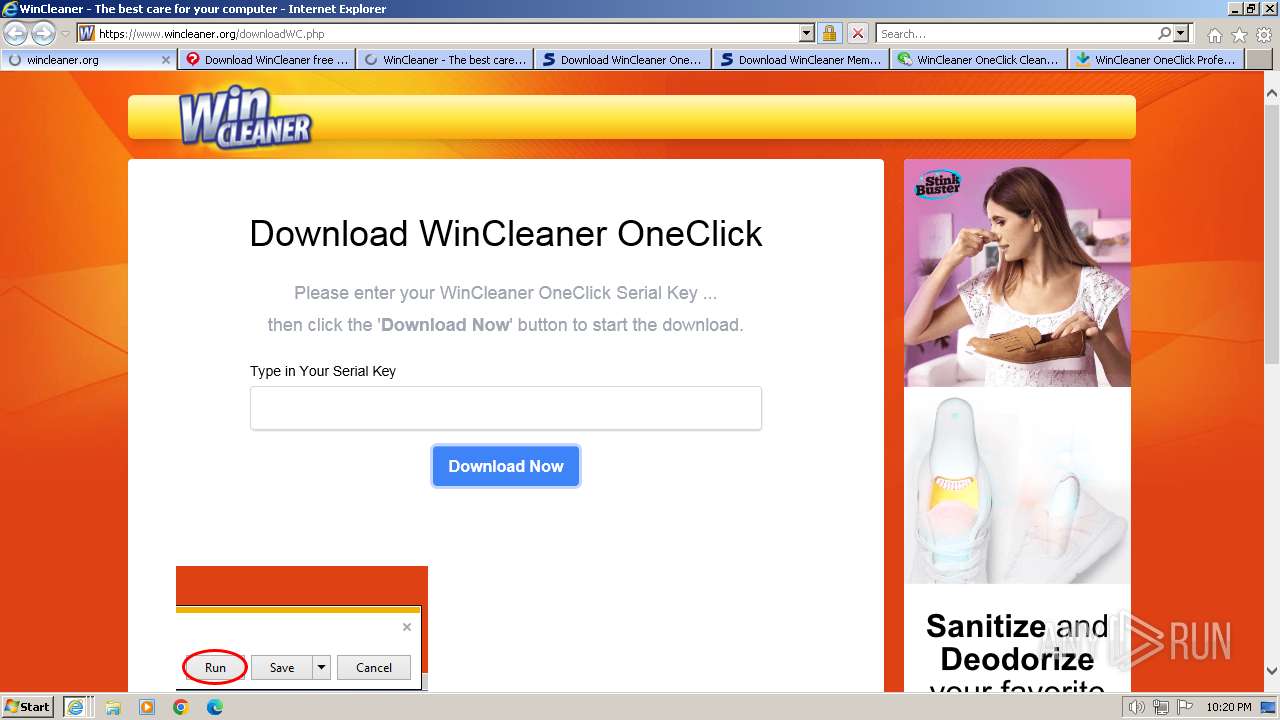
Task: Open the Windows Start menu
Action: coord(28,707)
